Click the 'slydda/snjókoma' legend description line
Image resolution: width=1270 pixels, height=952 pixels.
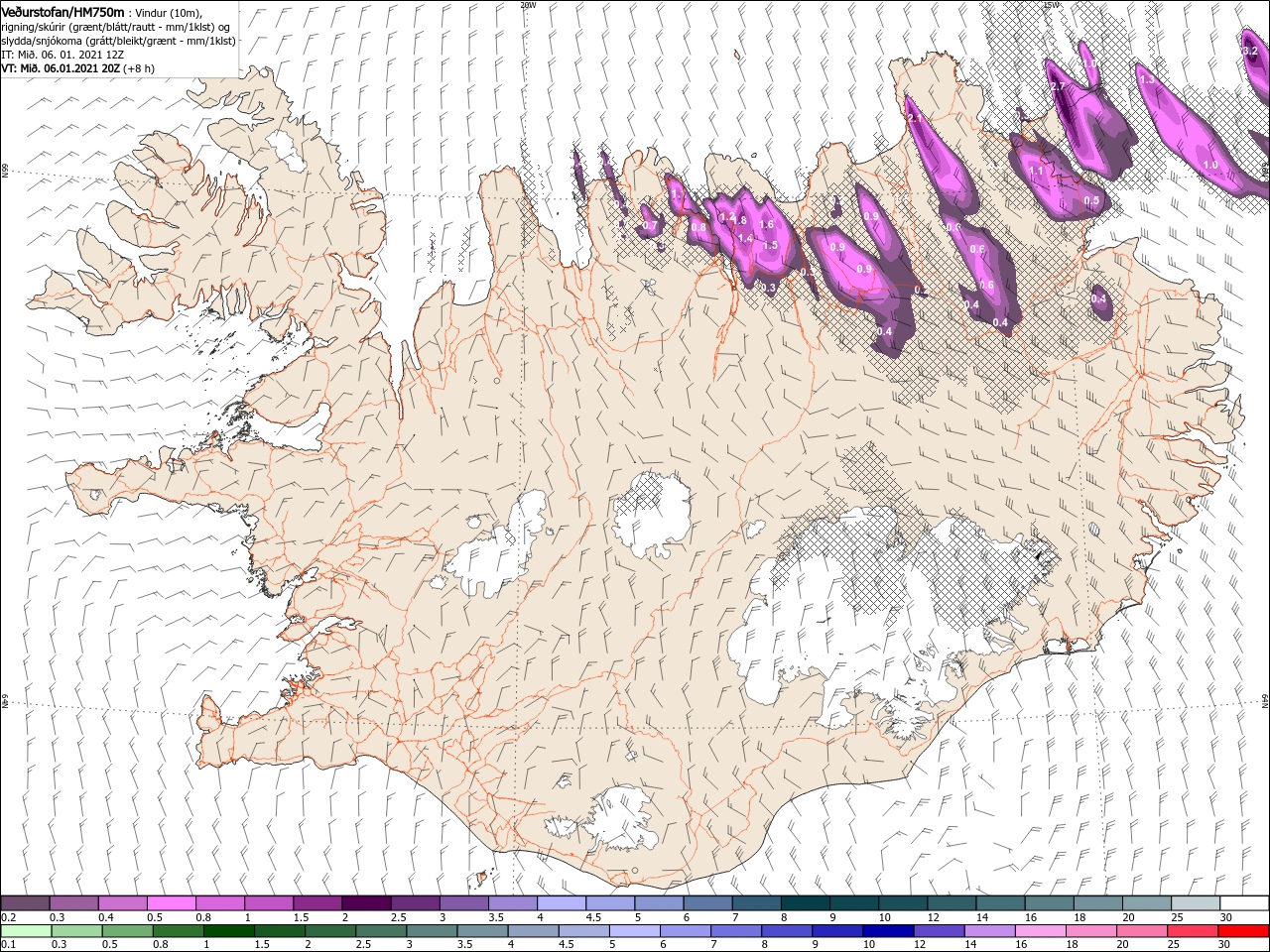(117, 40)
